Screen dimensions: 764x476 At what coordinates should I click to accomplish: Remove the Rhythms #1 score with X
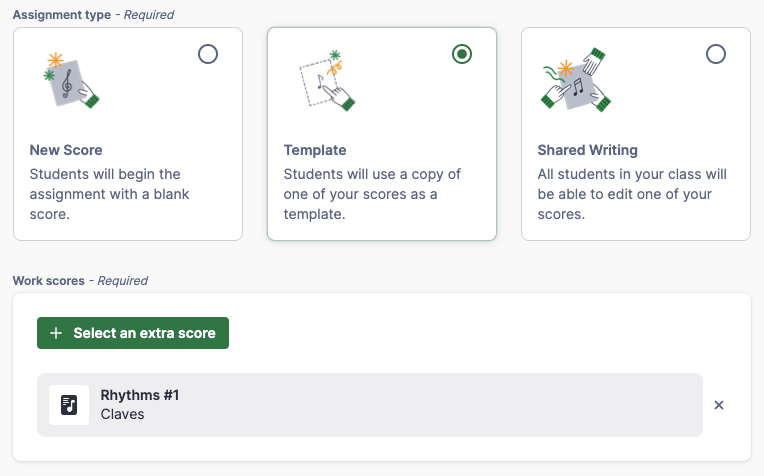(719, 405)
